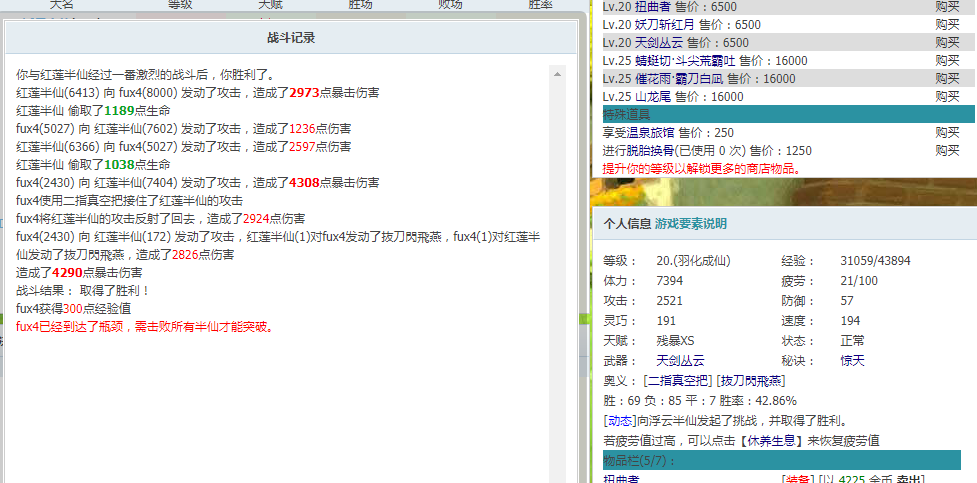The width and height of the screenshot is (977, 483).
Task: Buy the Lv.25 蜻蜓切·斗尖荒霸吐 weapon
Action: 947,61
